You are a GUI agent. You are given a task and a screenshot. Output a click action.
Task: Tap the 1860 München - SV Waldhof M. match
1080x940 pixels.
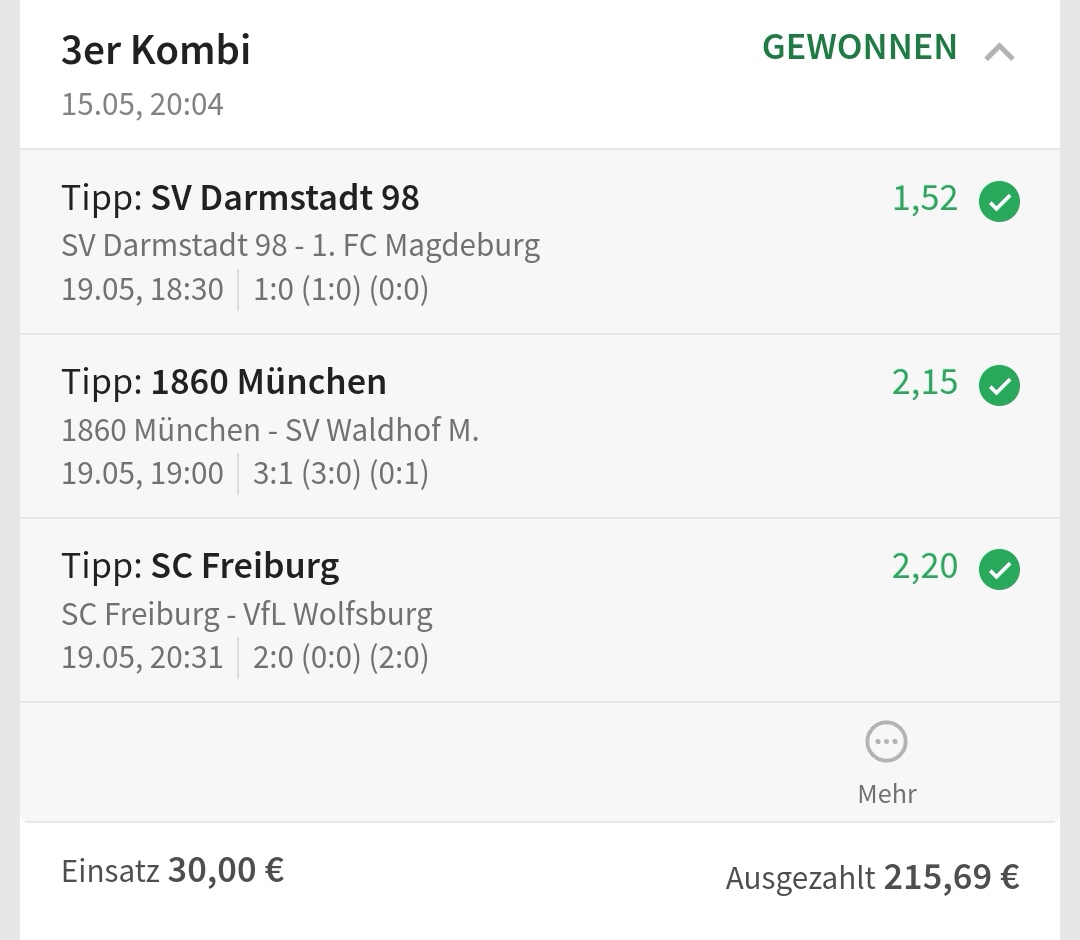270,430
